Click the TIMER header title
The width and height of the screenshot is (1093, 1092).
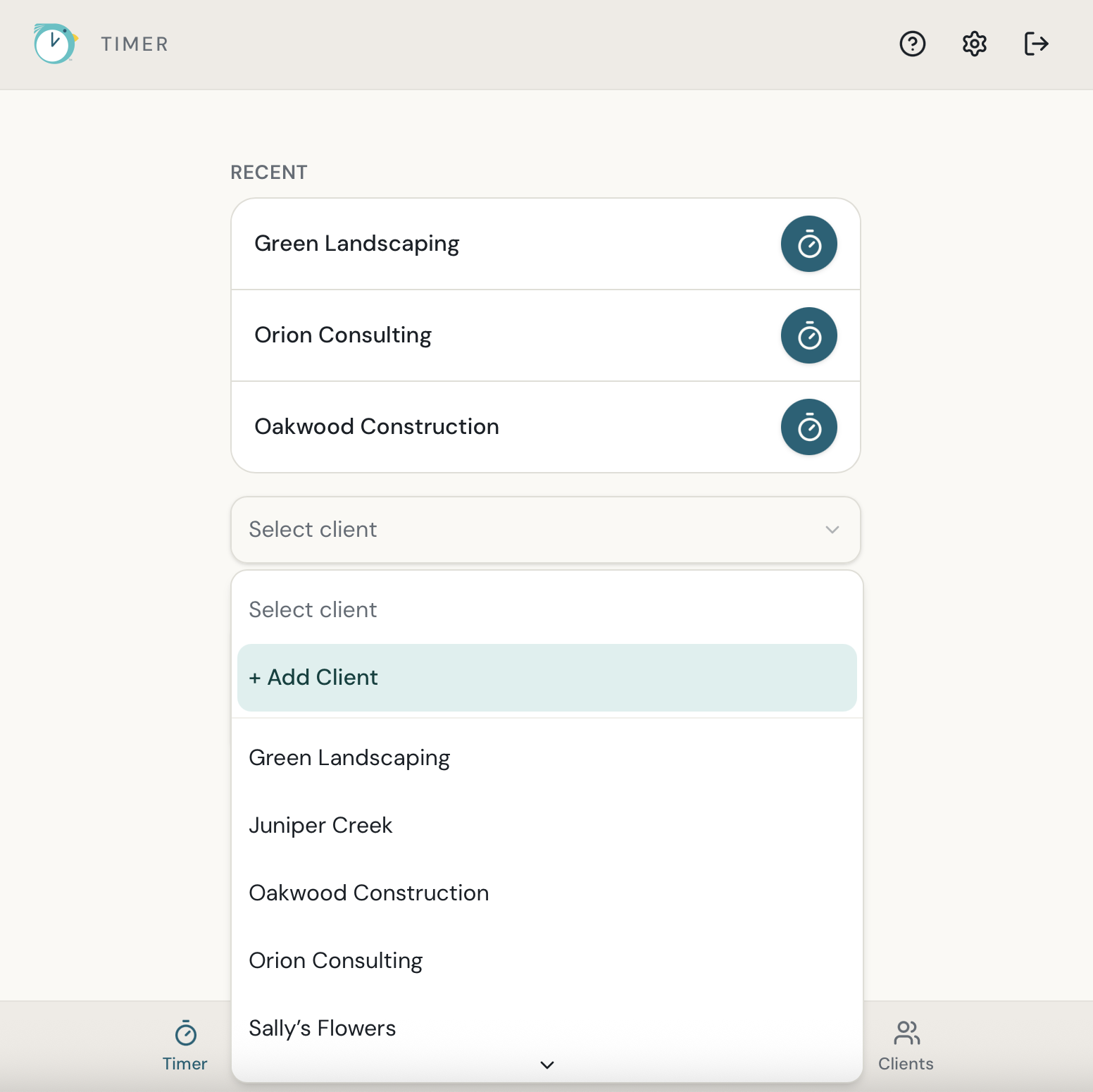coord(135,44)
